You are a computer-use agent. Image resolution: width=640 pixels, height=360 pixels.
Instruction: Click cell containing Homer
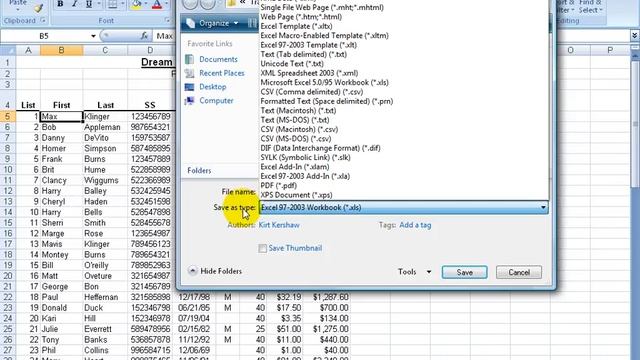pyautogui.click(x=61, y=148)
